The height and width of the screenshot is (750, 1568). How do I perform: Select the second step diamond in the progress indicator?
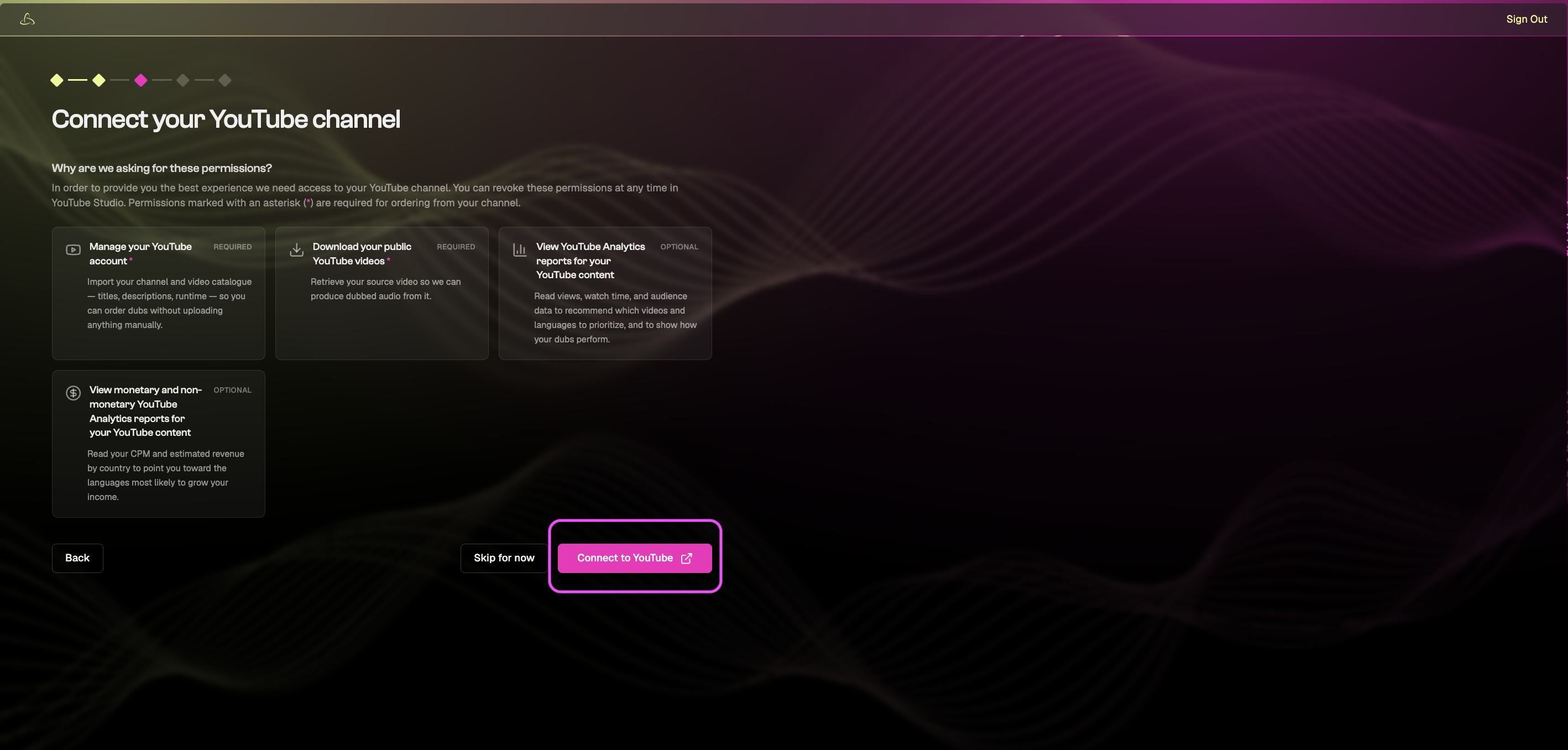(98, 80)
